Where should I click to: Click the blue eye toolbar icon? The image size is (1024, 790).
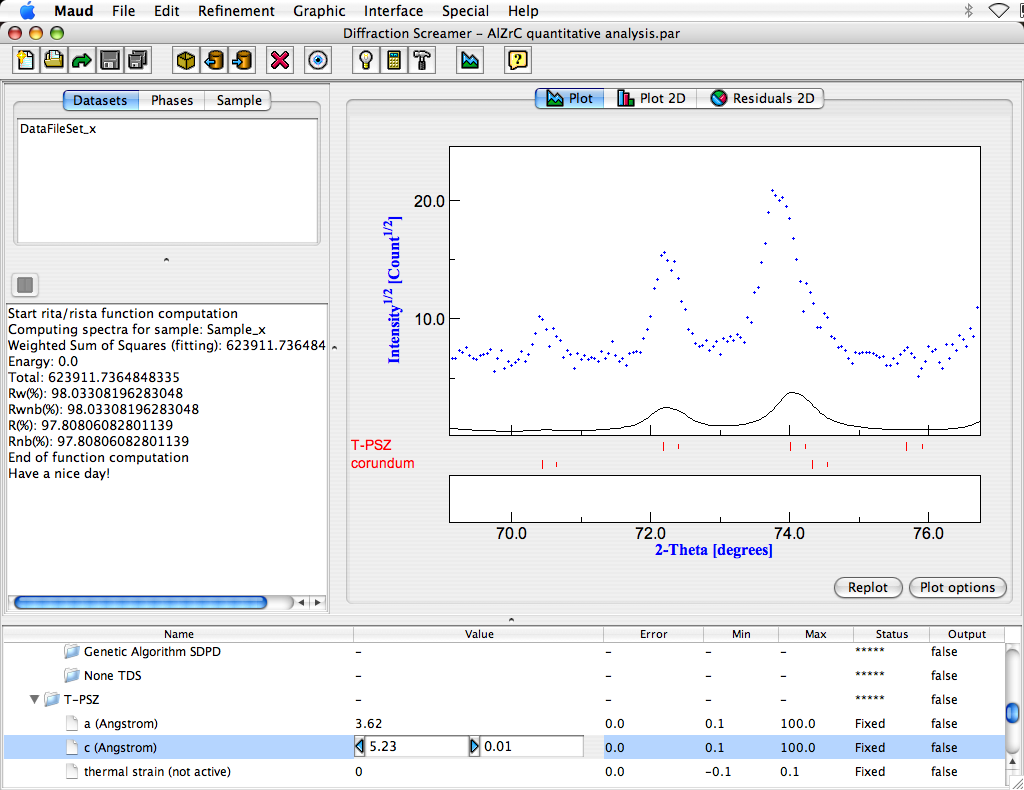click(x=319, y=60)
